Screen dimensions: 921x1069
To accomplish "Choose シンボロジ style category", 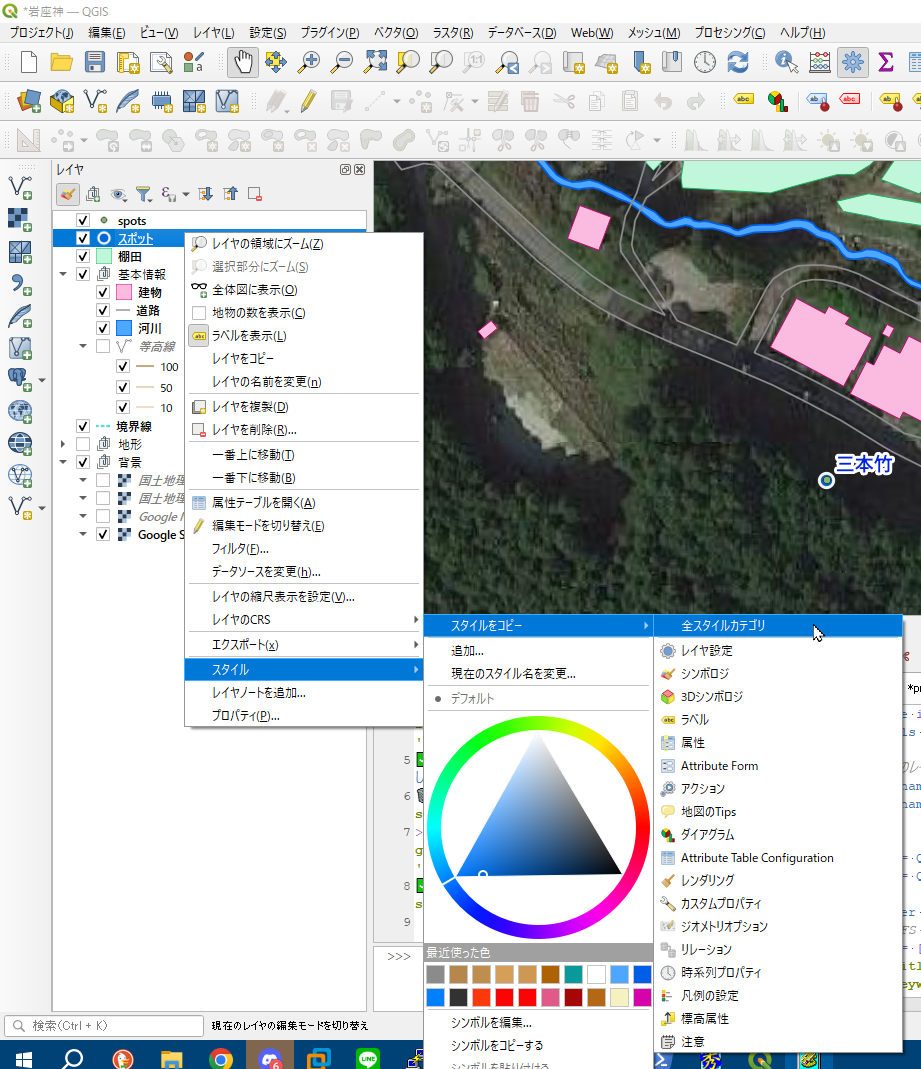I will (778, 674).
